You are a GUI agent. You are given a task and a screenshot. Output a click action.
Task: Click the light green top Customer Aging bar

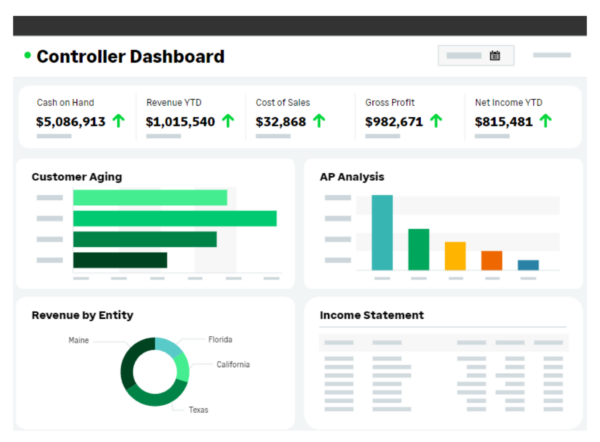tap(150, 197)
